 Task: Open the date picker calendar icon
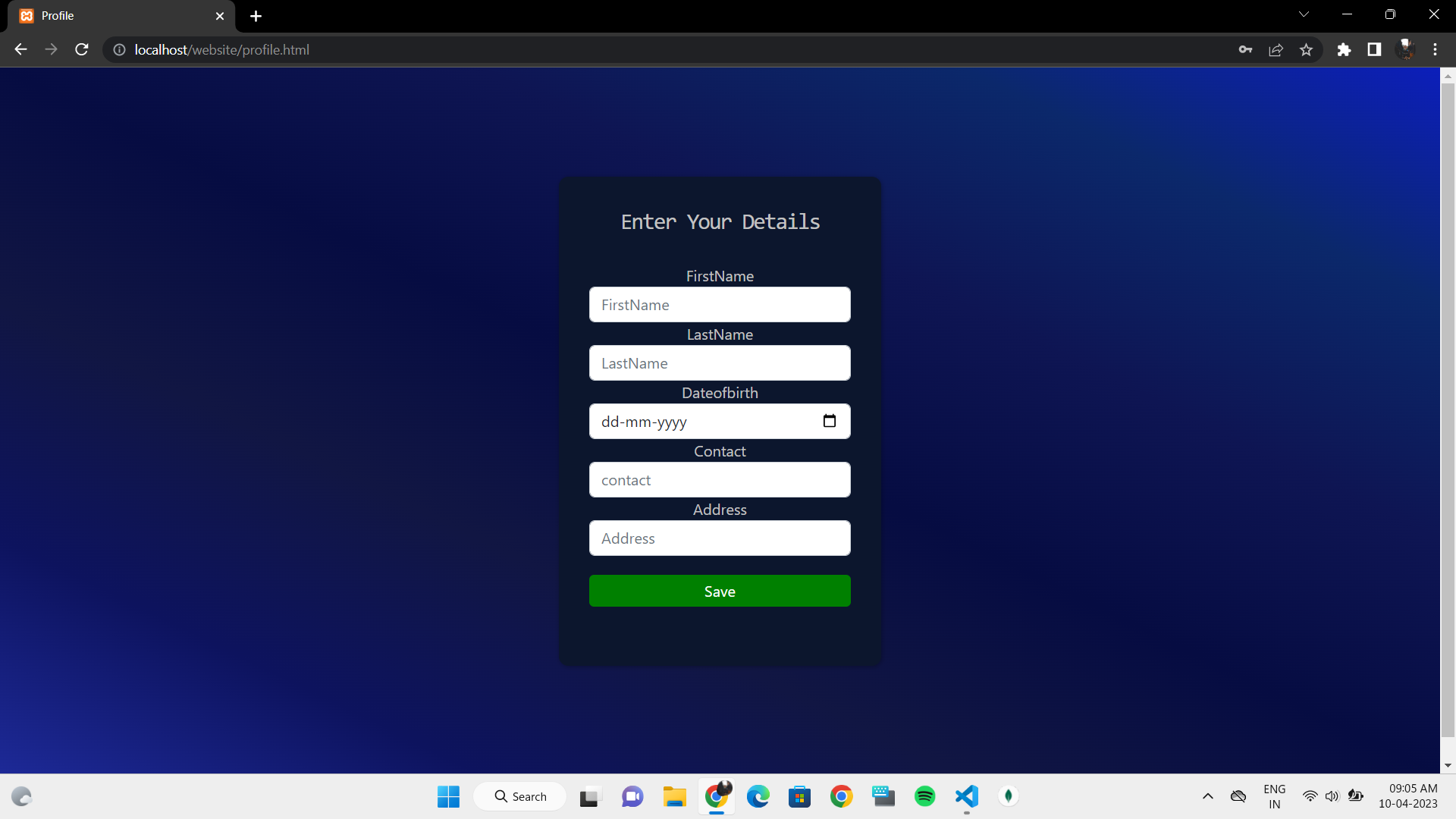(x=830, y=421)
